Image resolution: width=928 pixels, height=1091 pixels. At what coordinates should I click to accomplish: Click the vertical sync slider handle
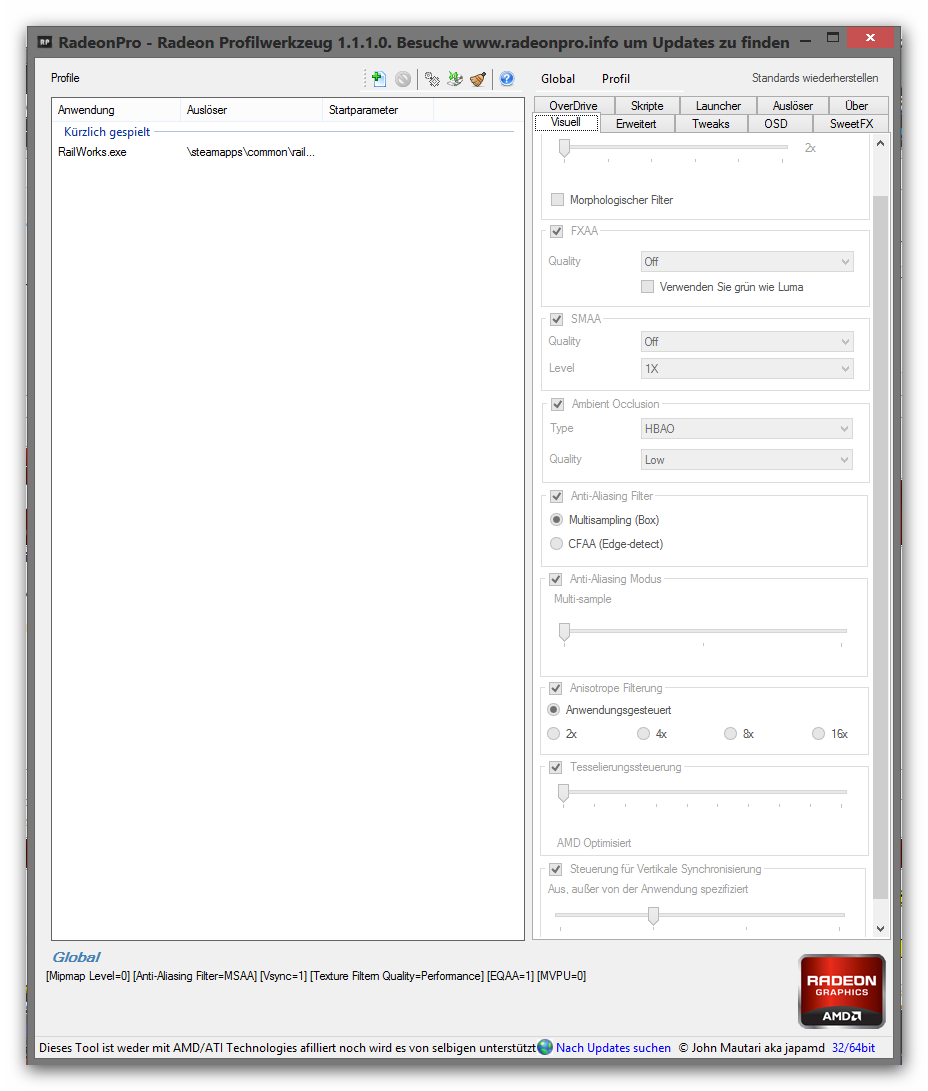pyautogui.click(x=653, y=916)
